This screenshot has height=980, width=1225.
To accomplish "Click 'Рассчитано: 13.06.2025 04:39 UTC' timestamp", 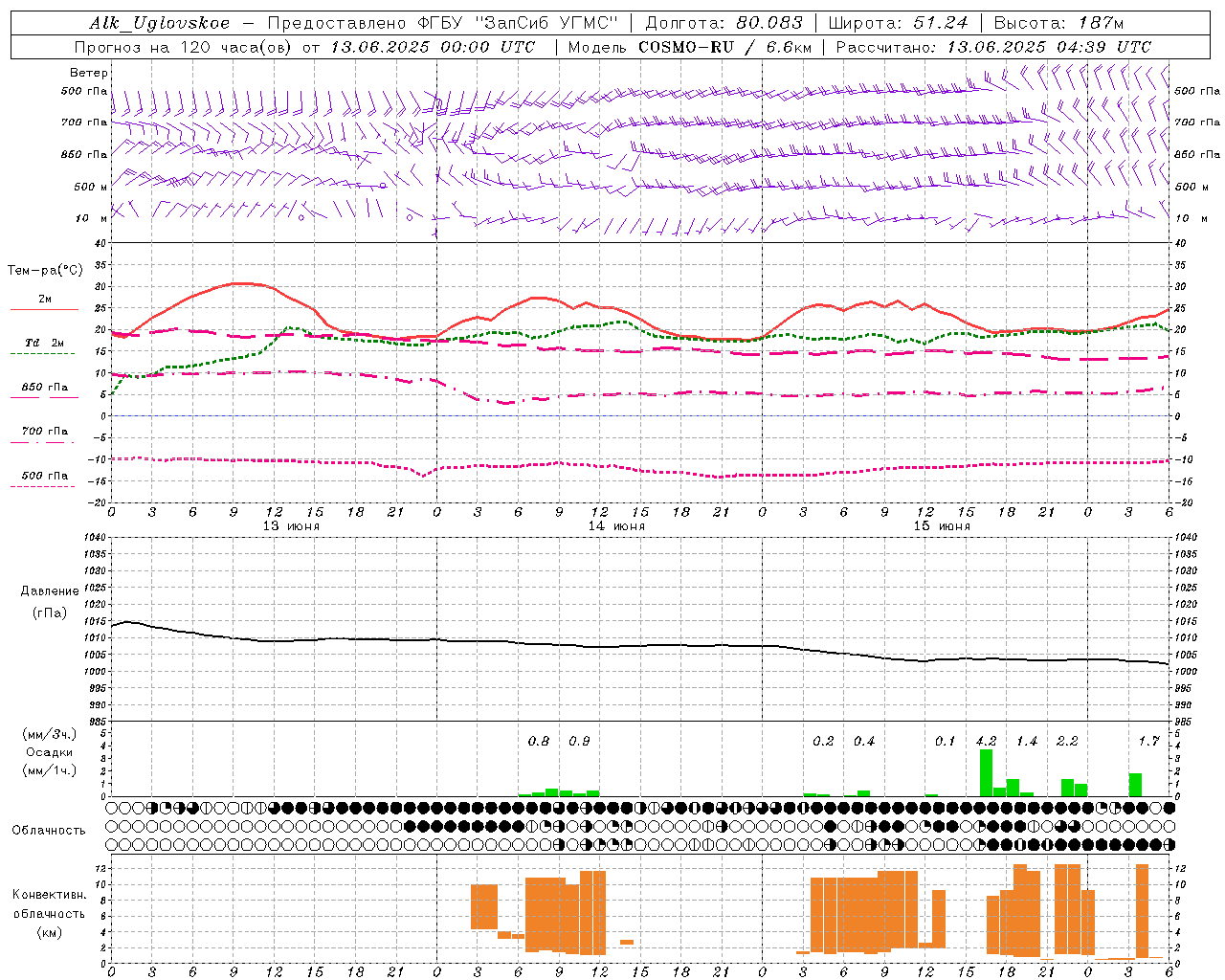I will tap(993, 47).
